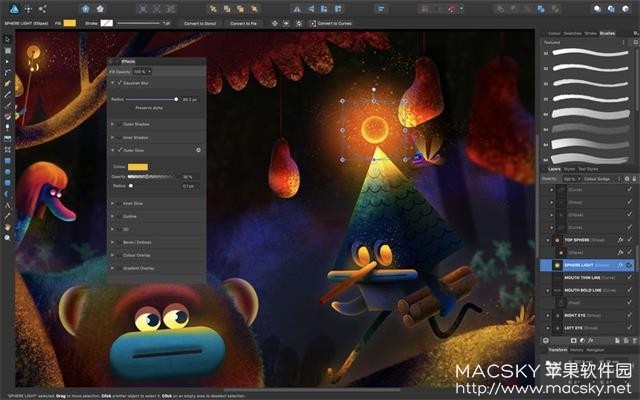Click the layer effects fx icon at layers bottom
This screenshot has width=640, height=400.
tap(590, 340)
